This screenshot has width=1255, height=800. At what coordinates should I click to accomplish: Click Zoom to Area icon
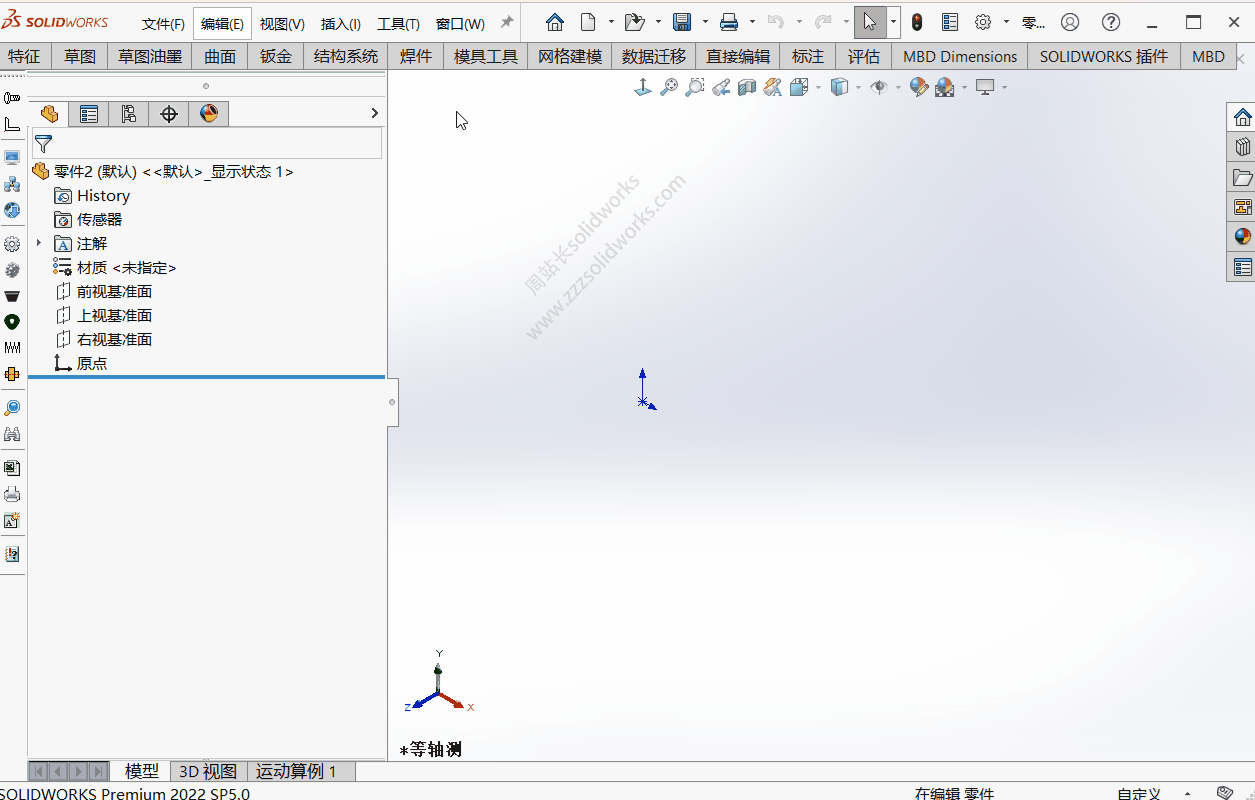[695, 88]
